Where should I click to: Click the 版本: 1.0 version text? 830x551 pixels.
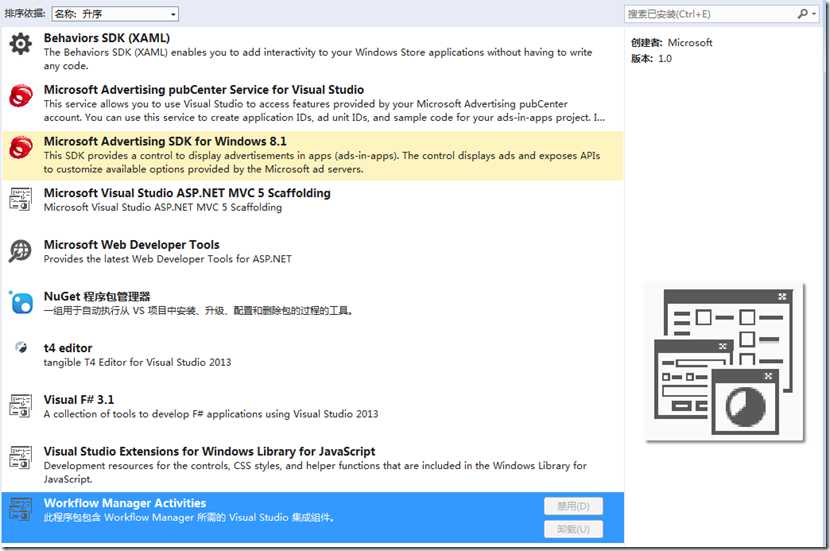pos(651,58)
